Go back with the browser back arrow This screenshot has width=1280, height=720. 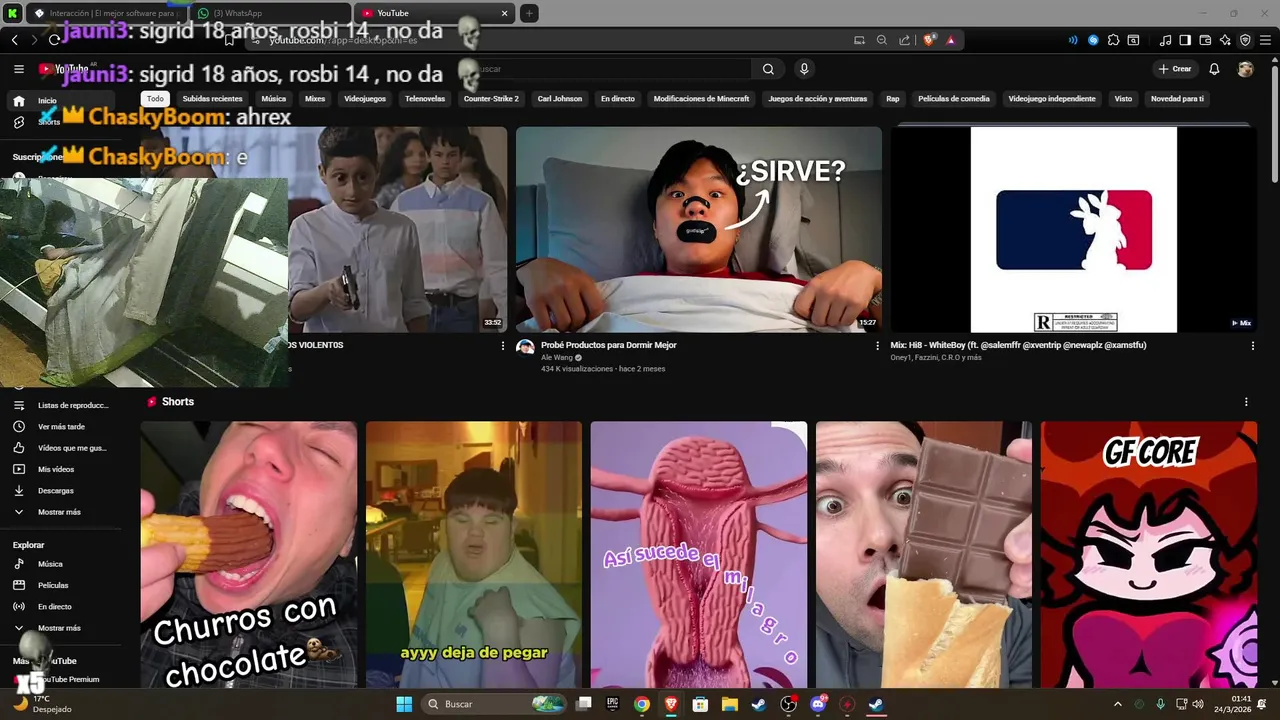pos(14,40)
